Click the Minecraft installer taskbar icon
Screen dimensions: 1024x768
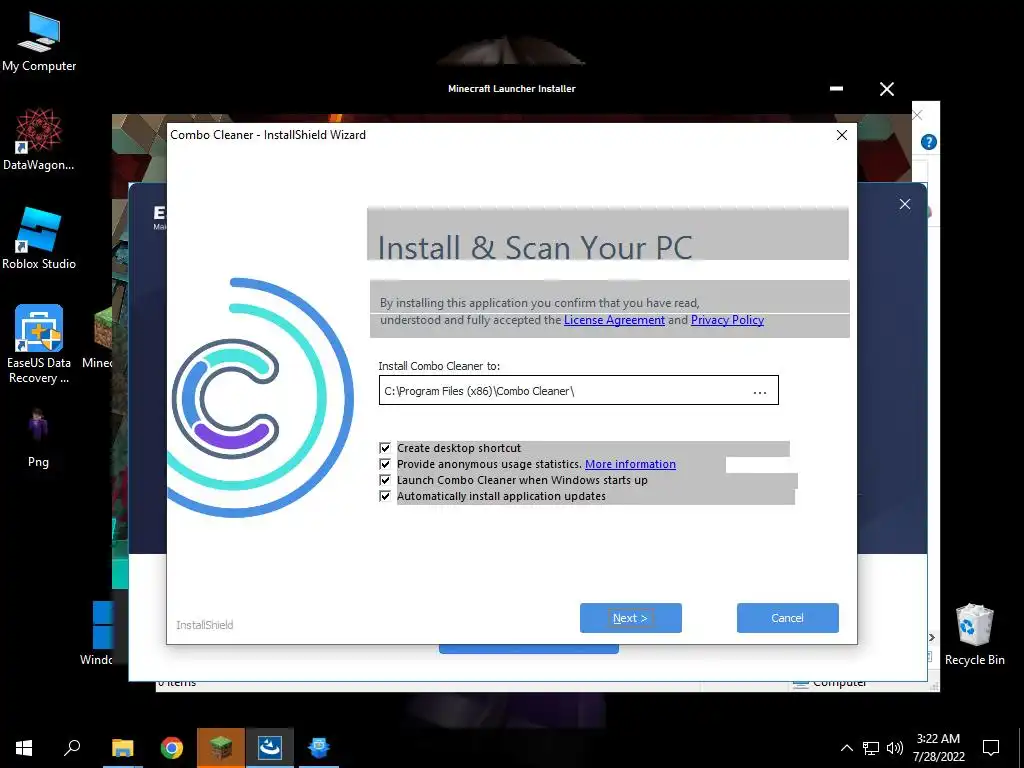[221, 748]
